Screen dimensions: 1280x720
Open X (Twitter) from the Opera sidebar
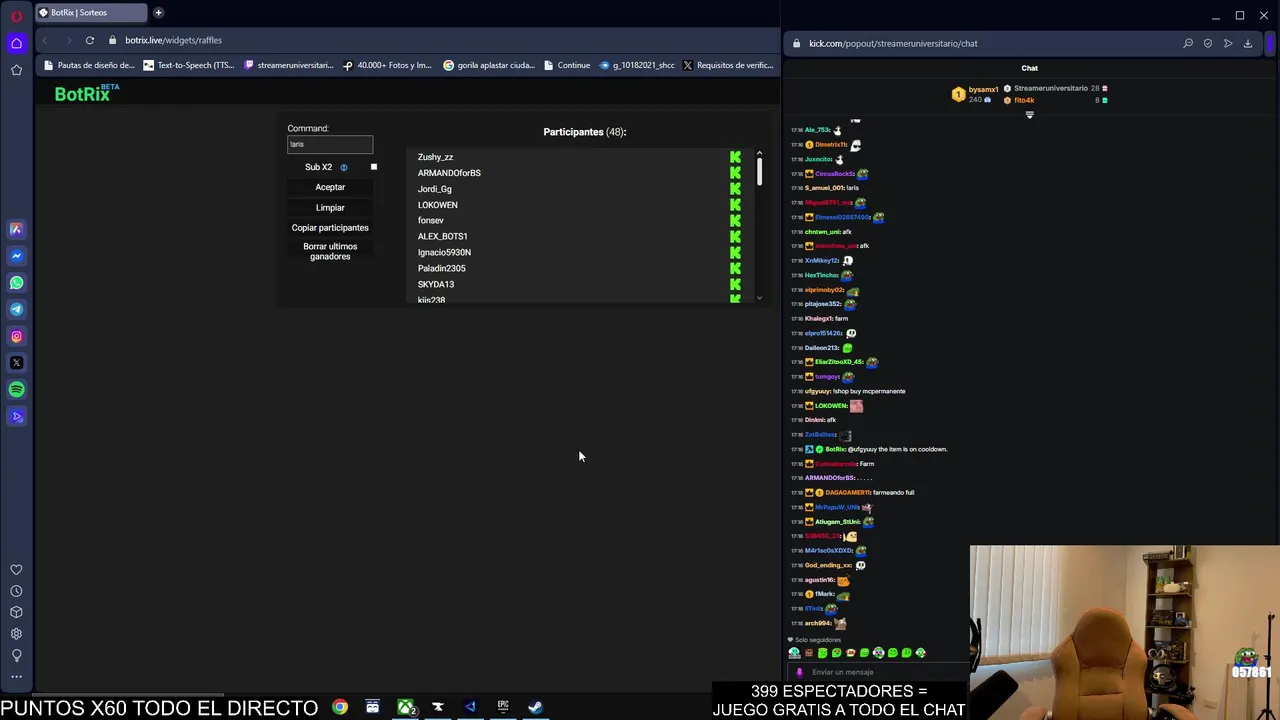16,363
